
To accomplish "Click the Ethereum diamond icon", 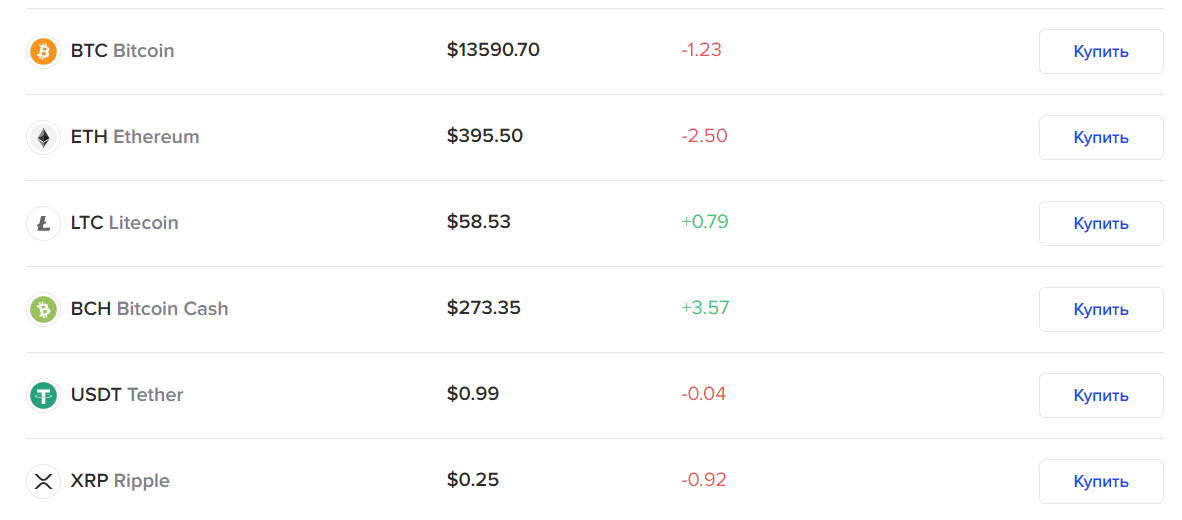I will (x=43, y=137).
